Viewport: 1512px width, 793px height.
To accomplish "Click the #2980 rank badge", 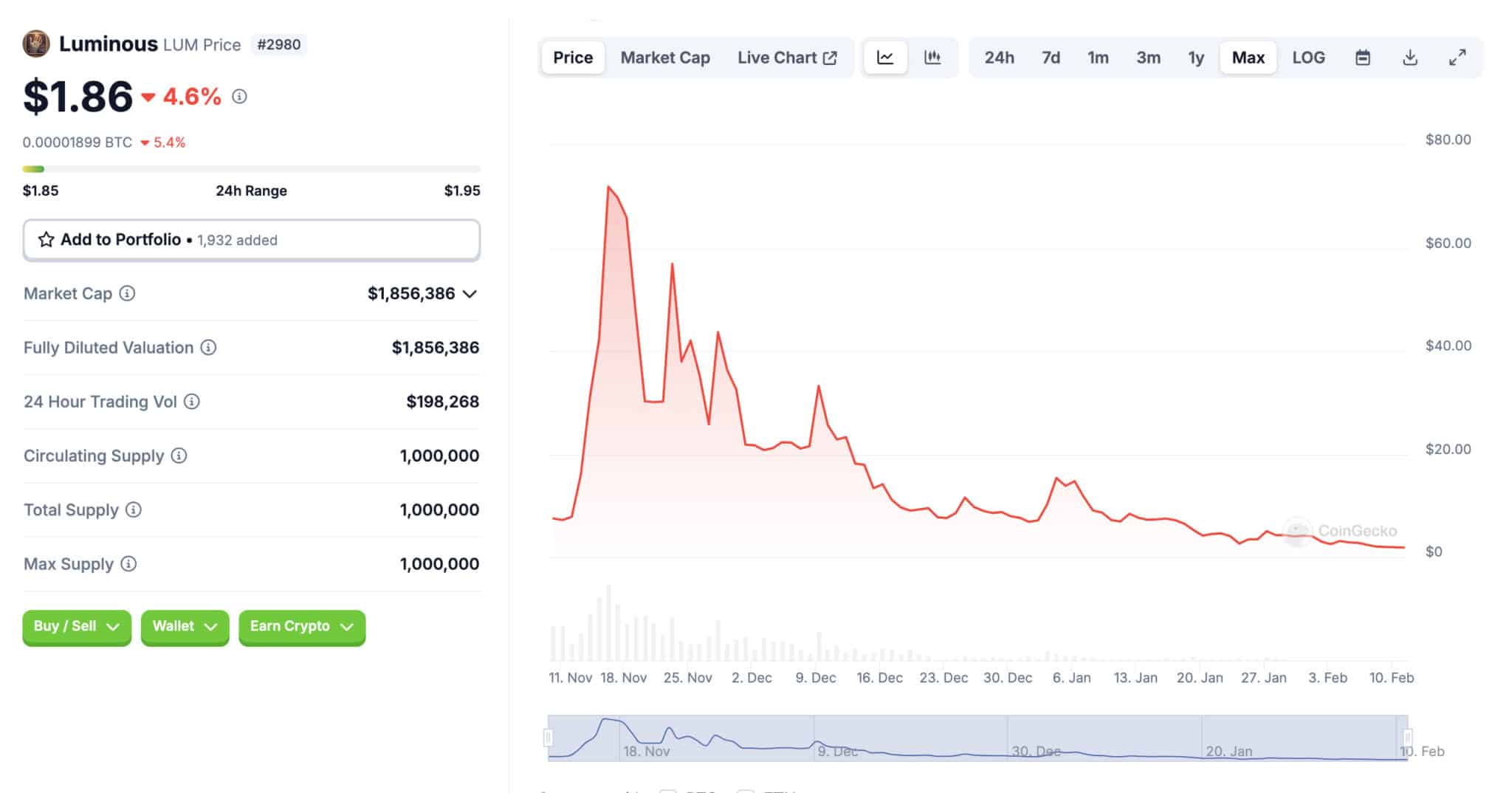I will coord(278,44).
